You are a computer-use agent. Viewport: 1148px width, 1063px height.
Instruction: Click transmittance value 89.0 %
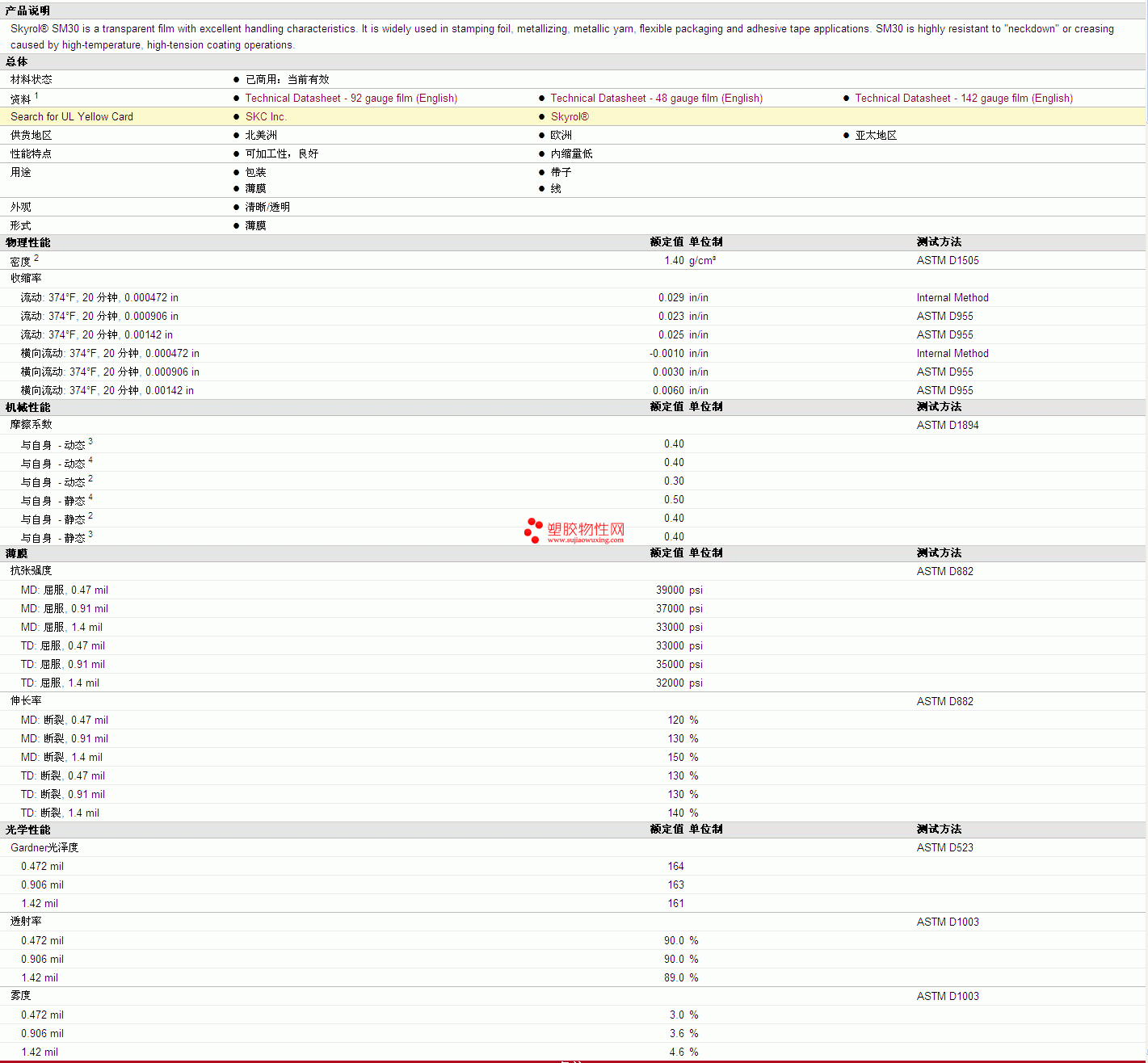point(681,977)
